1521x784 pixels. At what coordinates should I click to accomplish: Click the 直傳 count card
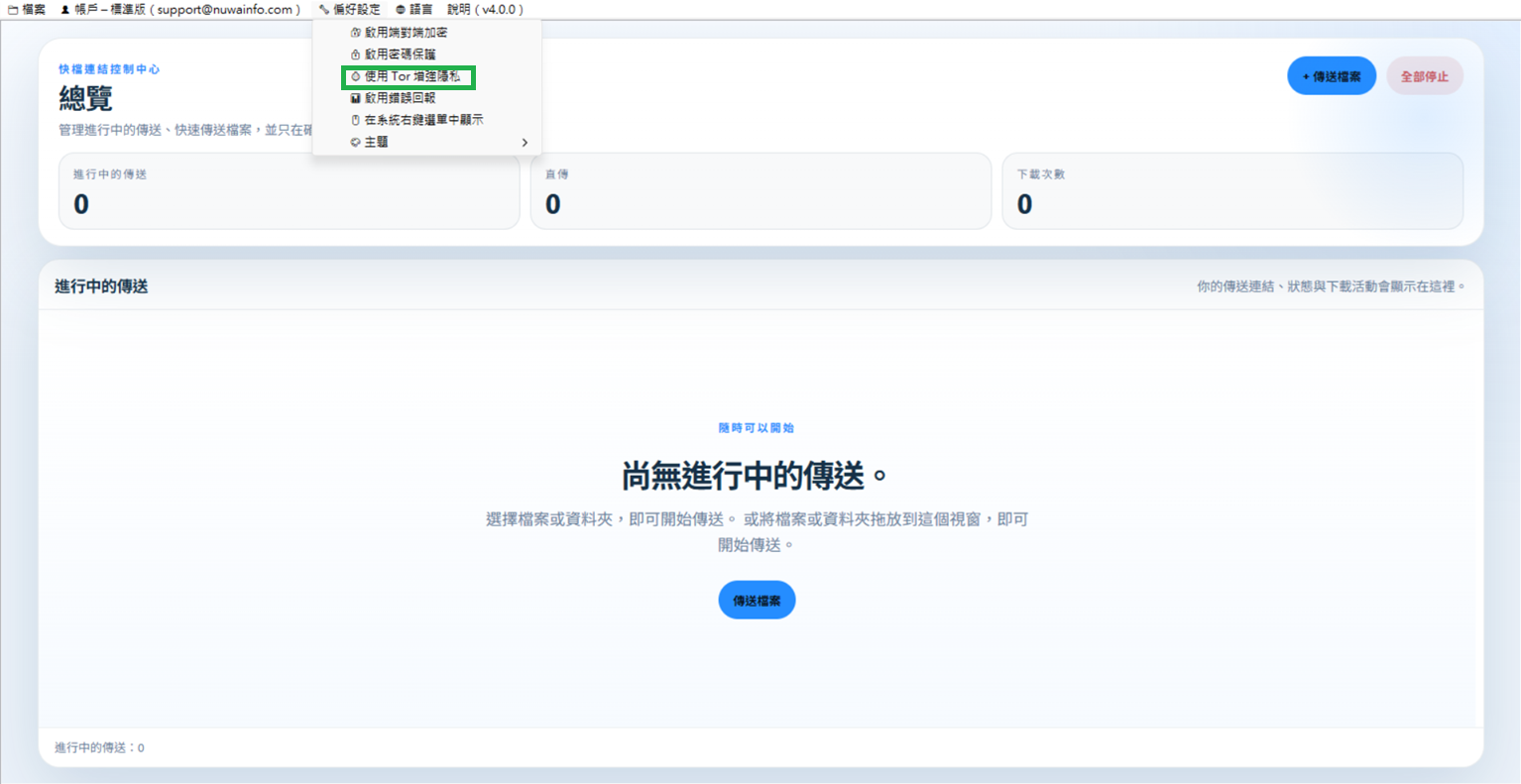760,190
